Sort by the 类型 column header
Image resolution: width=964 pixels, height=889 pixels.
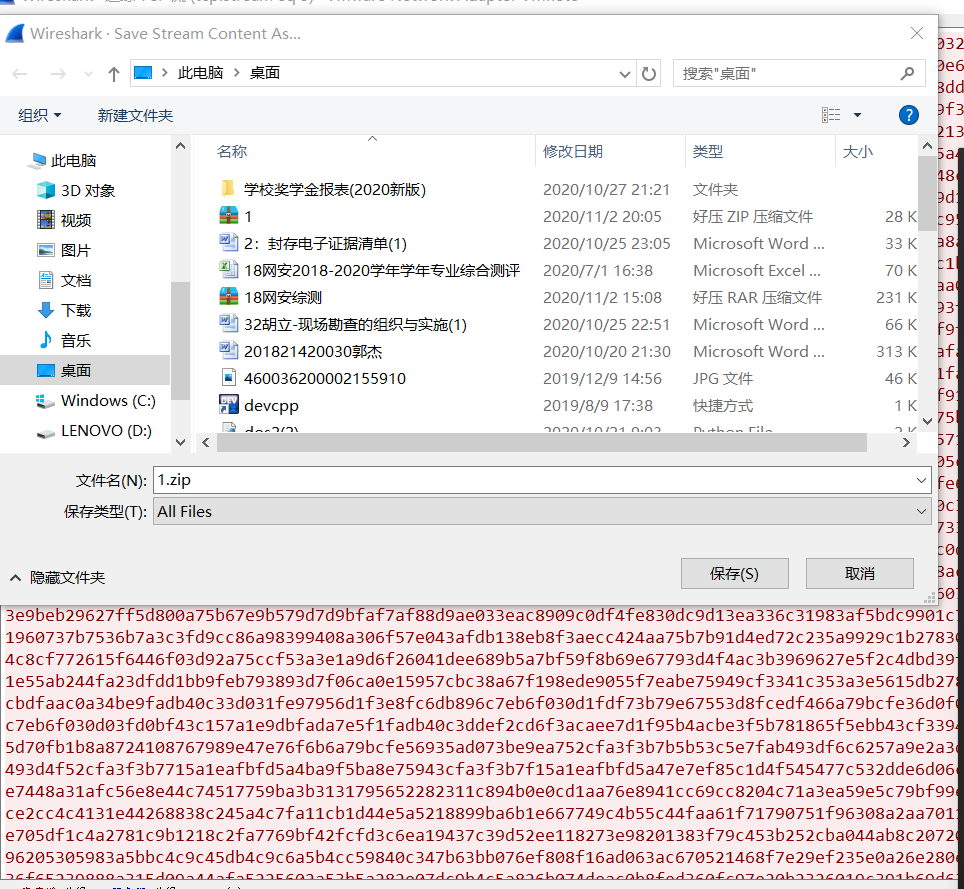point(708,152)
